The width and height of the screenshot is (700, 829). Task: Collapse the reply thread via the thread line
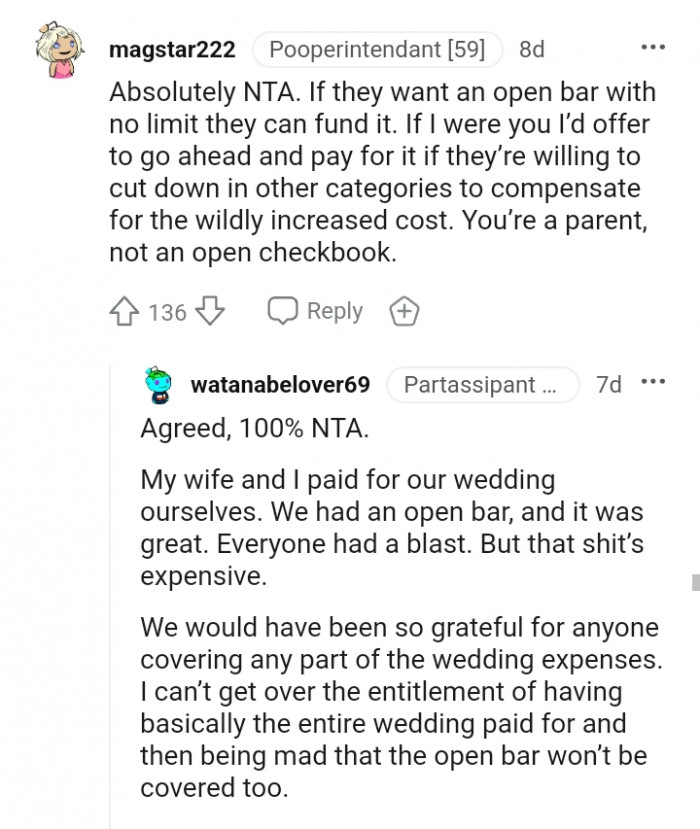tap(112, 600)
